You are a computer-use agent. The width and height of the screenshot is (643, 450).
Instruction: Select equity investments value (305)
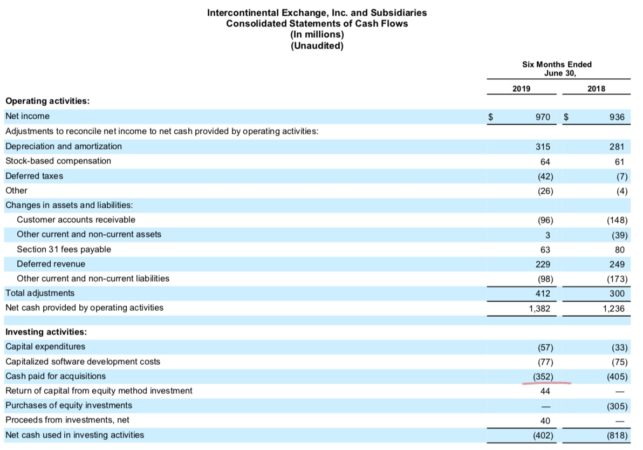617,406
